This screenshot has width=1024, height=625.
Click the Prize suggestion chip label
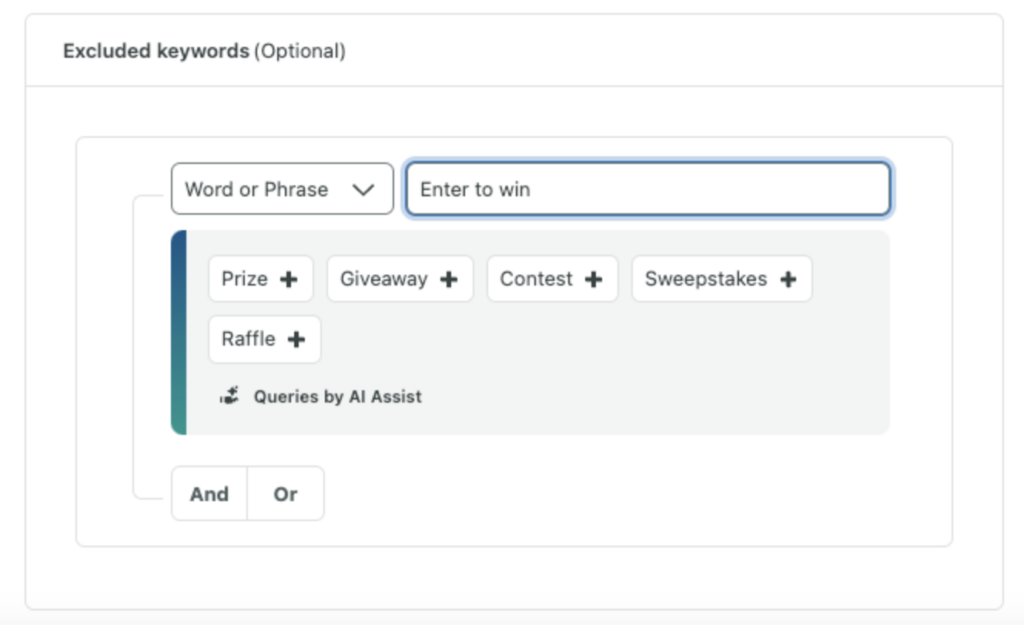pyautogui.click(x=244, y=279)
